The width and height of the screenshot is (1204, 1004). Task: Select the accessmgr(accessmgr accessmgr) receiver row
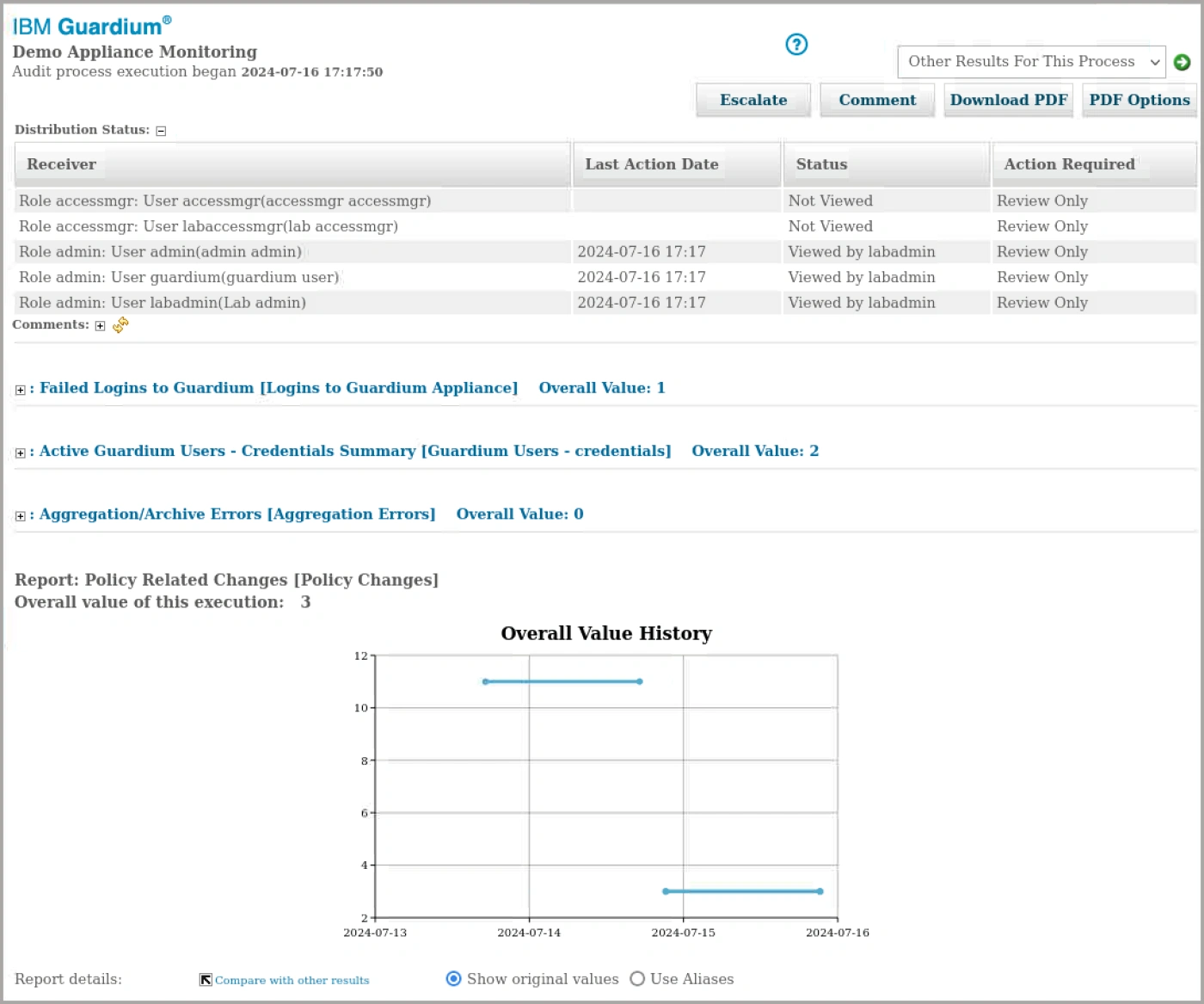click(x=605, y=200)
